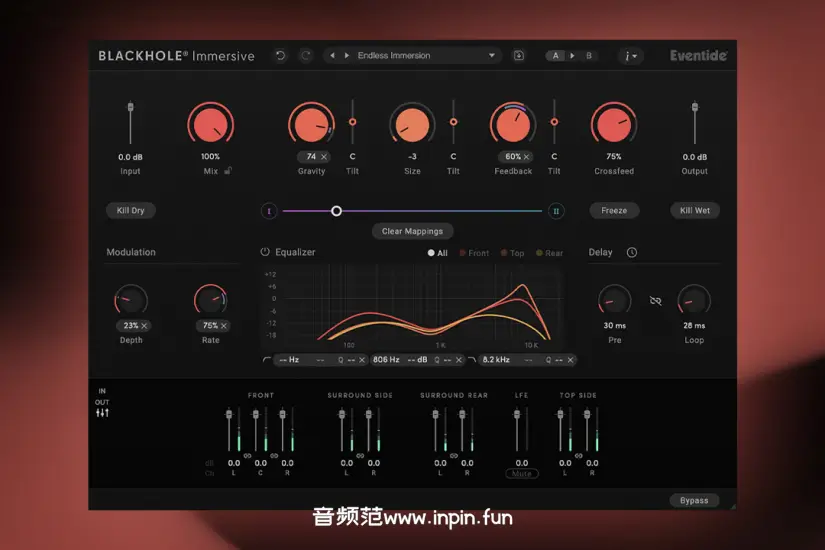Screen dimensions: 825x550
Task: Toggle the Mix lock icon
Action: tap(229, 171)
